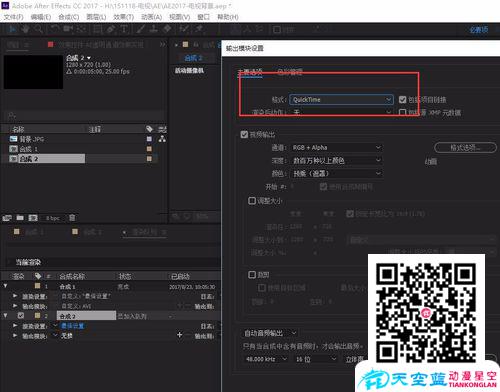Click the Interpret Footage icon in Project panel

[7, 218]
